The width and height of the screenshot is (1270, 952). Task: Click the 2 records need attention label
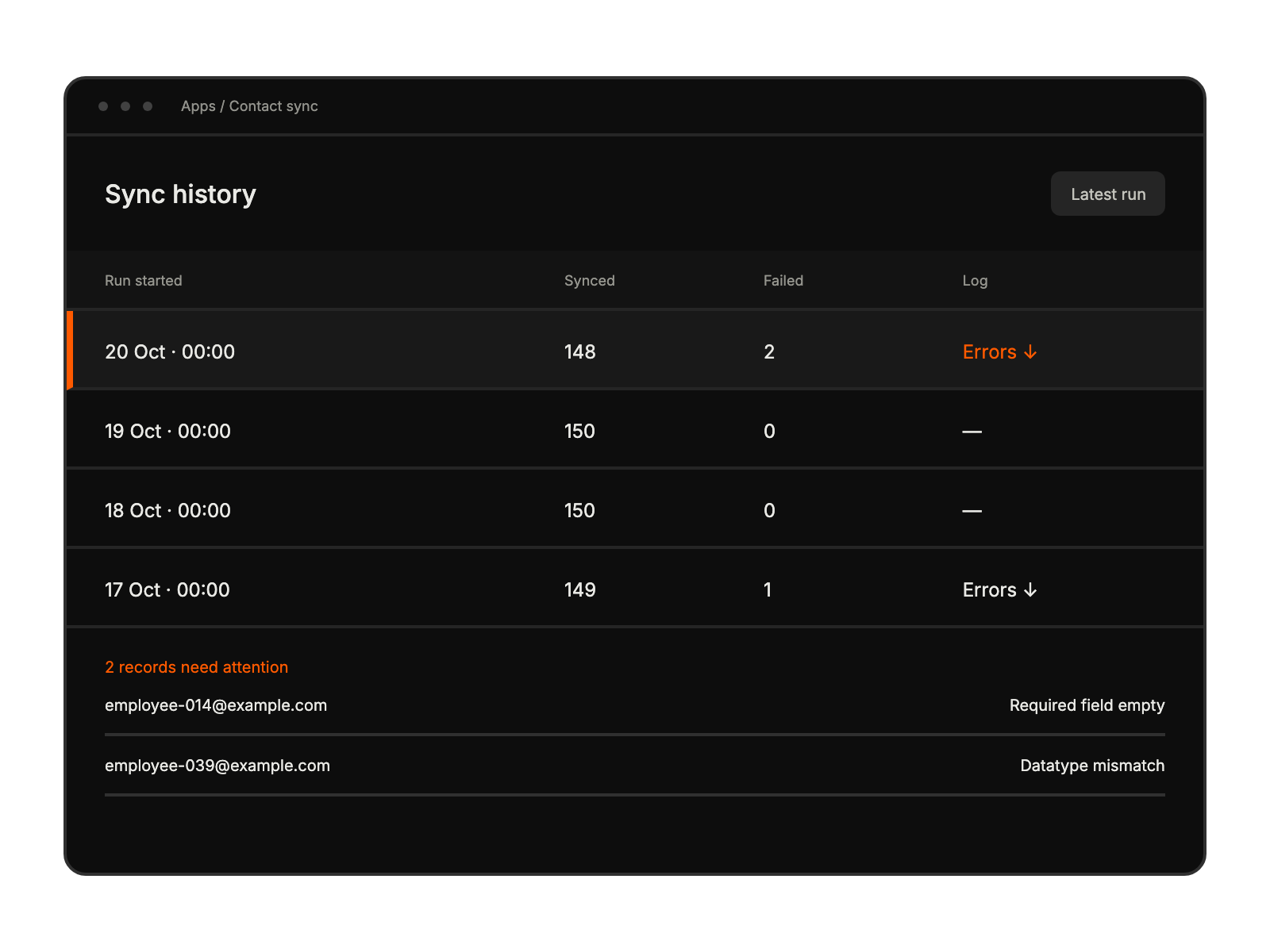tap(197, 667)
